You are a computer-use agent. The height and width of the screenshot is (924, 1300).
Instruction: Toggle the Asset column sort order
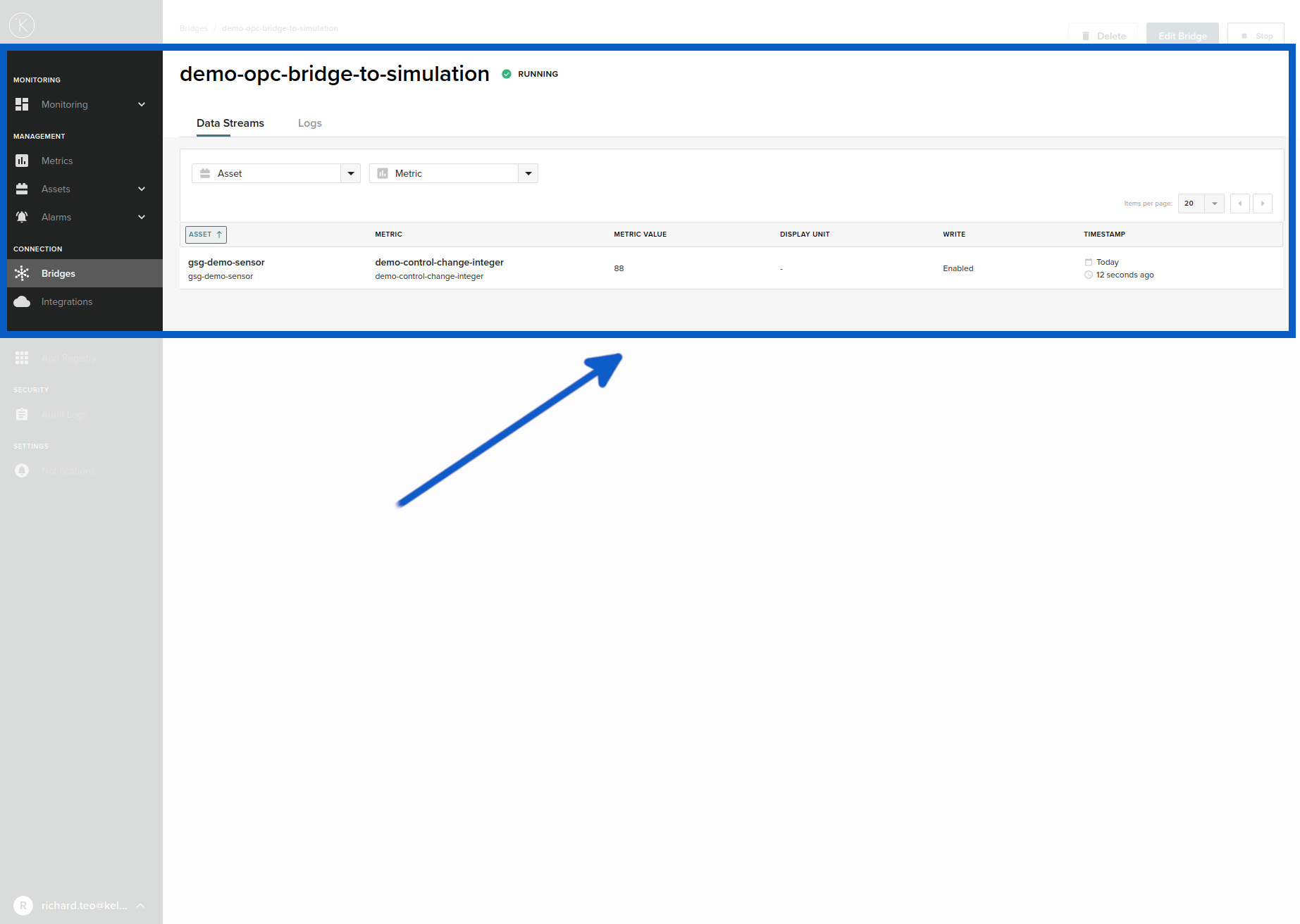point(206,235)
